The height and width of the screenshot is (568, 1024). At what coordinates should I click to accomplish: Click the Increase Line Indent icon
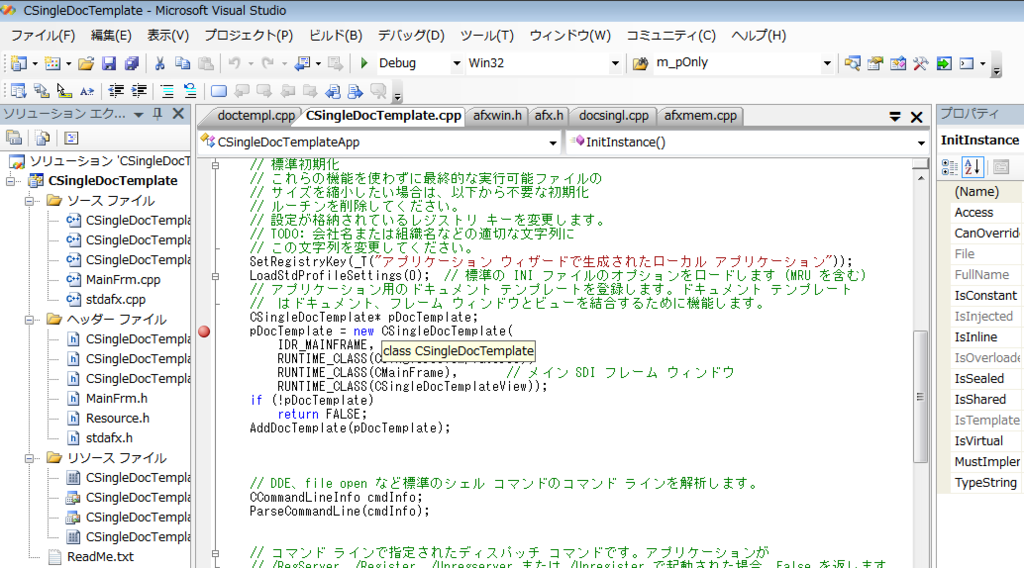click(139, 91)
